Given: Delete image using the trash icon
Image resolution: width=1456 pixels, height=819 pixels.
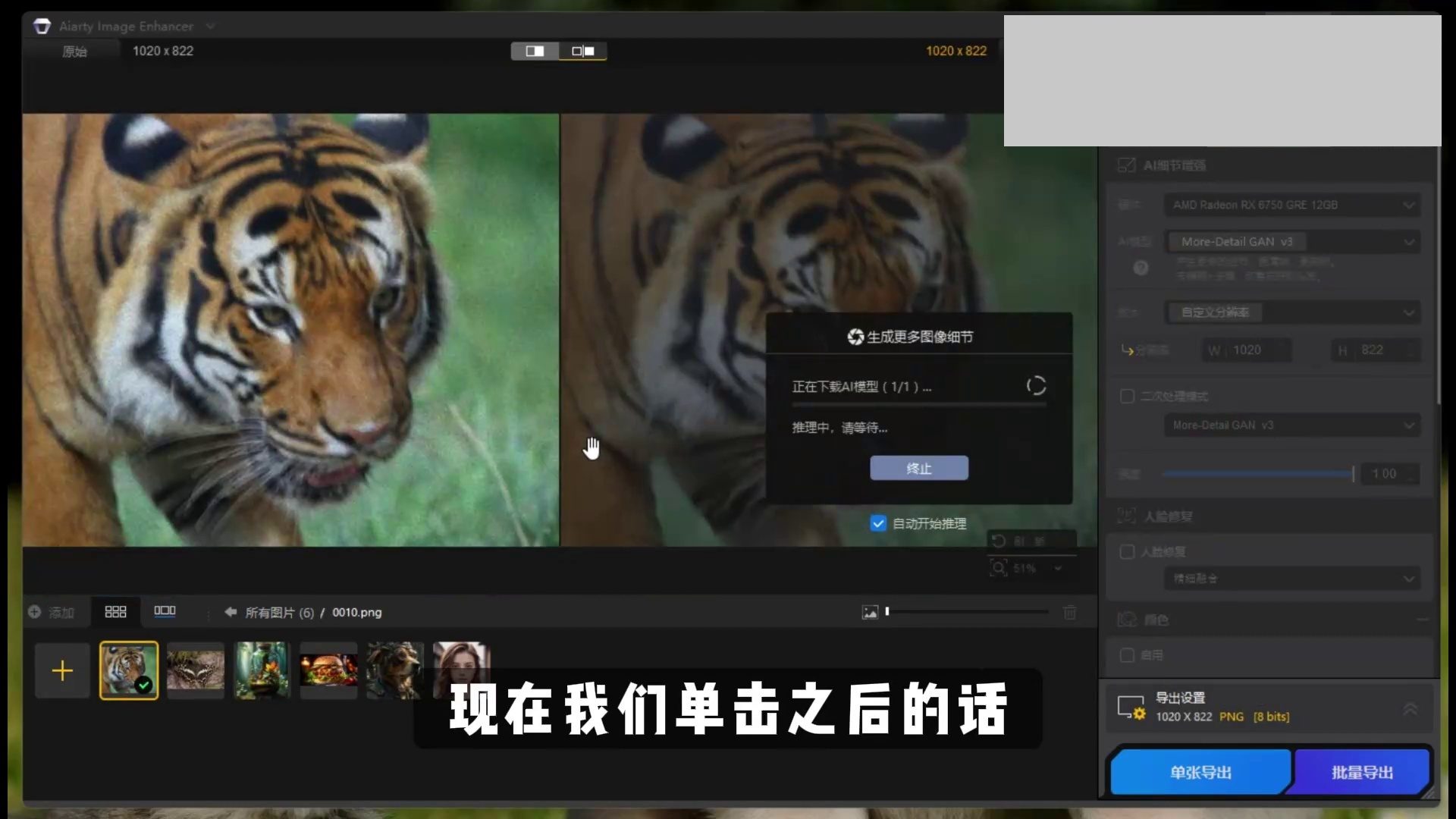Looking at the screenshot, I should click(x=1069, y=612).
